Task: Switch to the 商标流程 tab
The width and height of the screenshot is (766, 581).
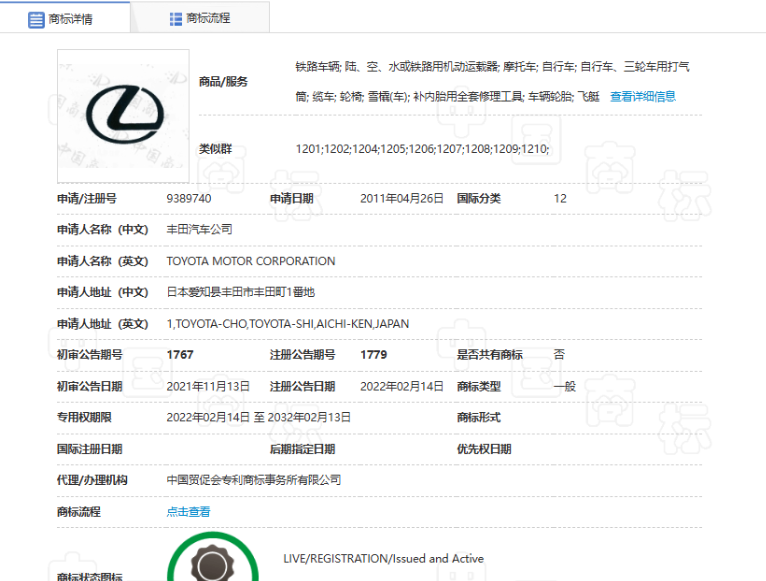Action: pyautogui.click(x=200, y=19)
